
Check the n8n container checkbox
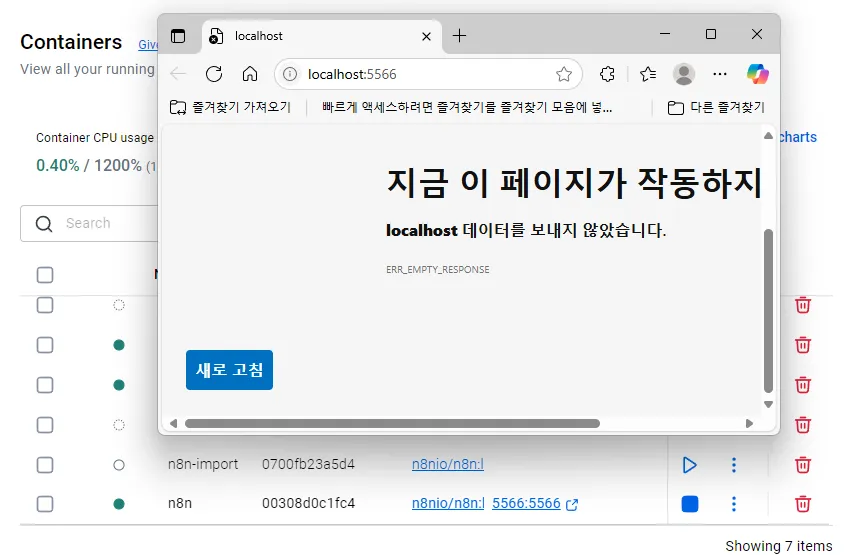(45, 504)
